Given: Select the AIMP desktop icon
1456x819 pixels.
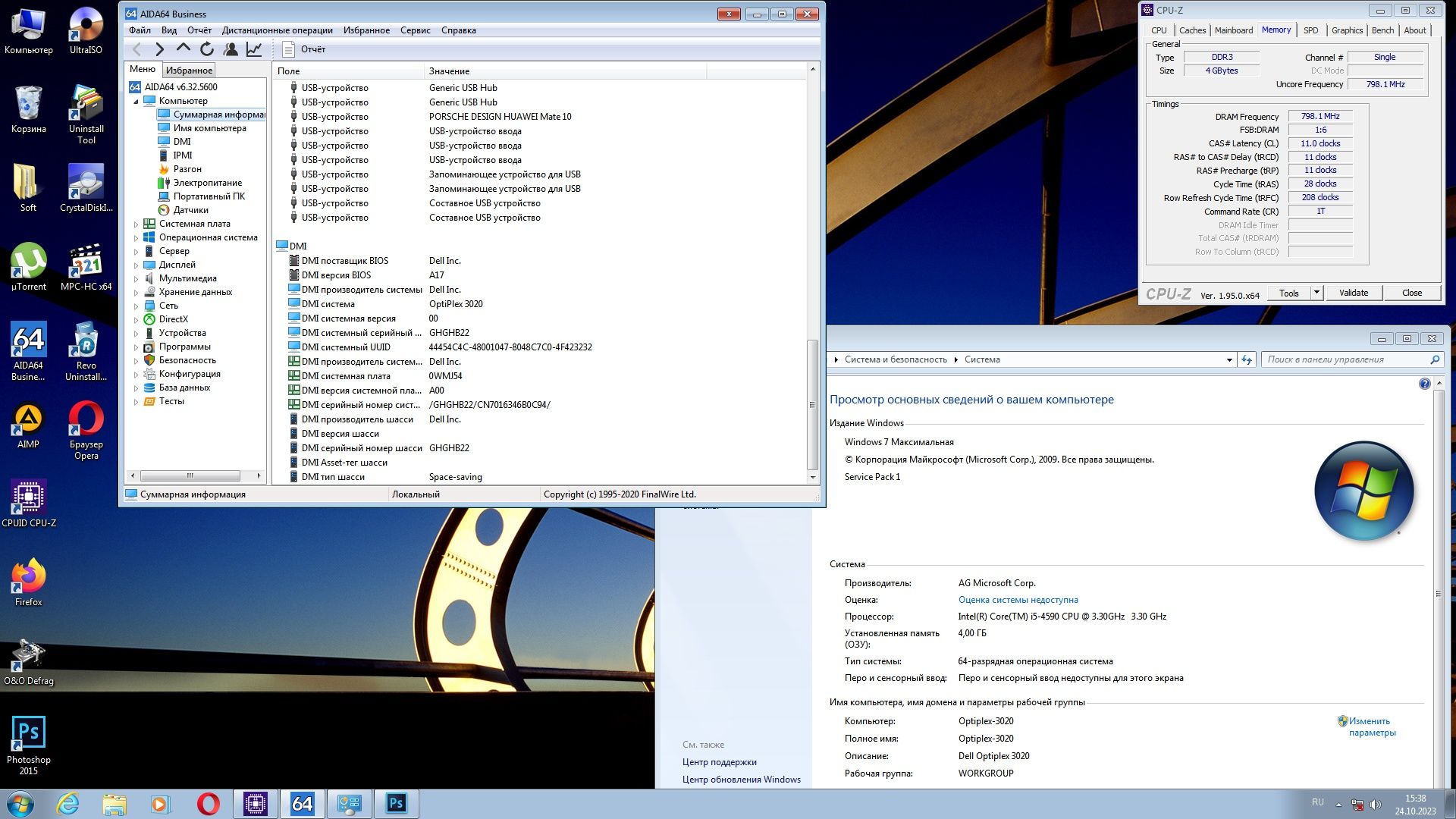Looking at the screenshot, I should [28, 425].
